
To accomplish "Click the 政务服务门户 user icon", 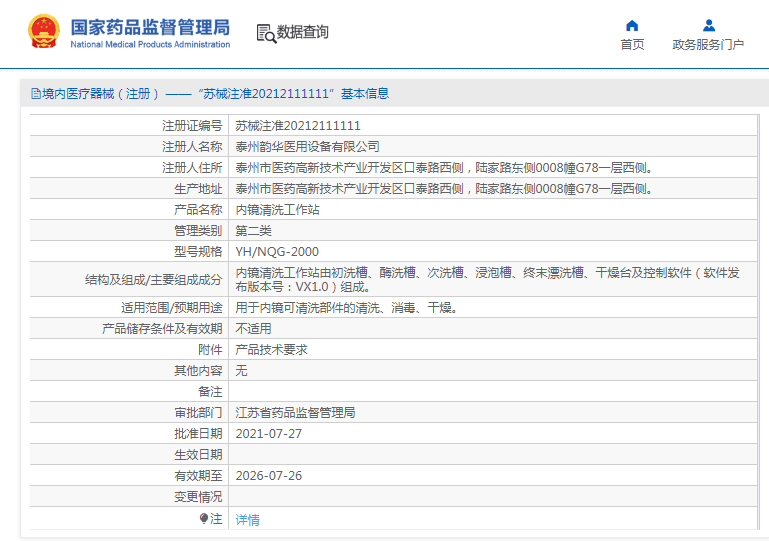I will [x=709, y=26].
